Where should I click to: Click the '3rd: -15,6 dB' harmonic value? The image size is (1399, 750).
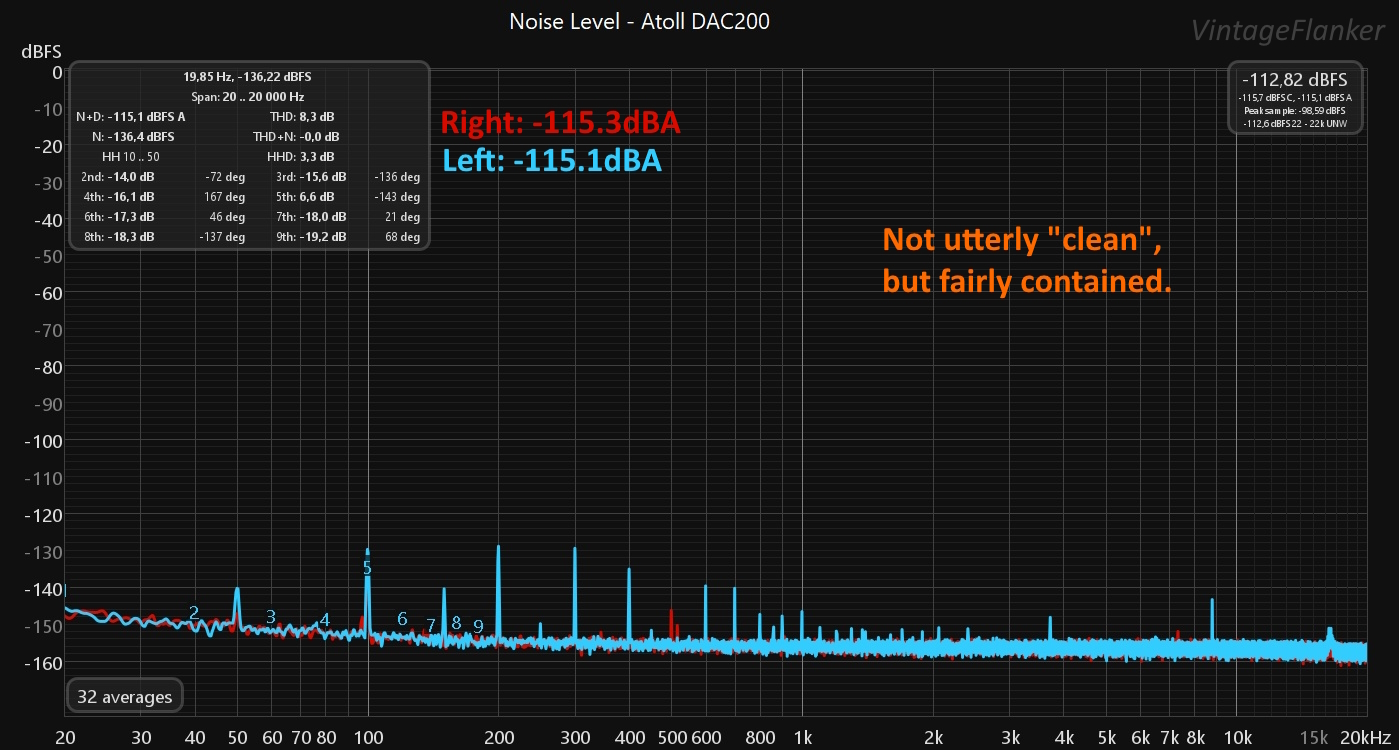point(311,177)
